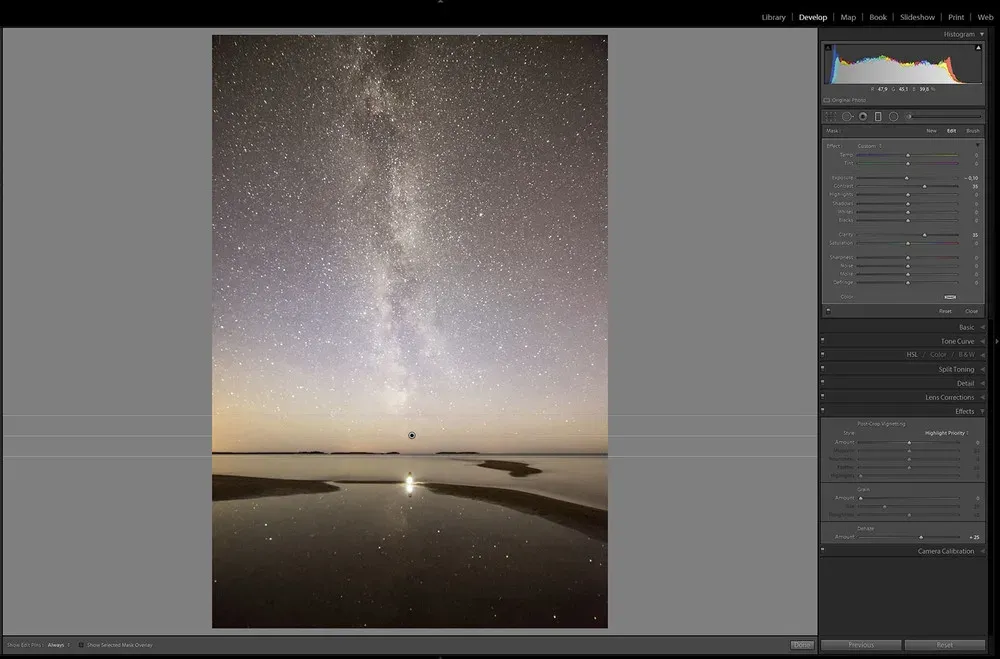The image size is (1000, 659).
Task: Expand the Lens Corrections panel
Action: tap(982, 397)
